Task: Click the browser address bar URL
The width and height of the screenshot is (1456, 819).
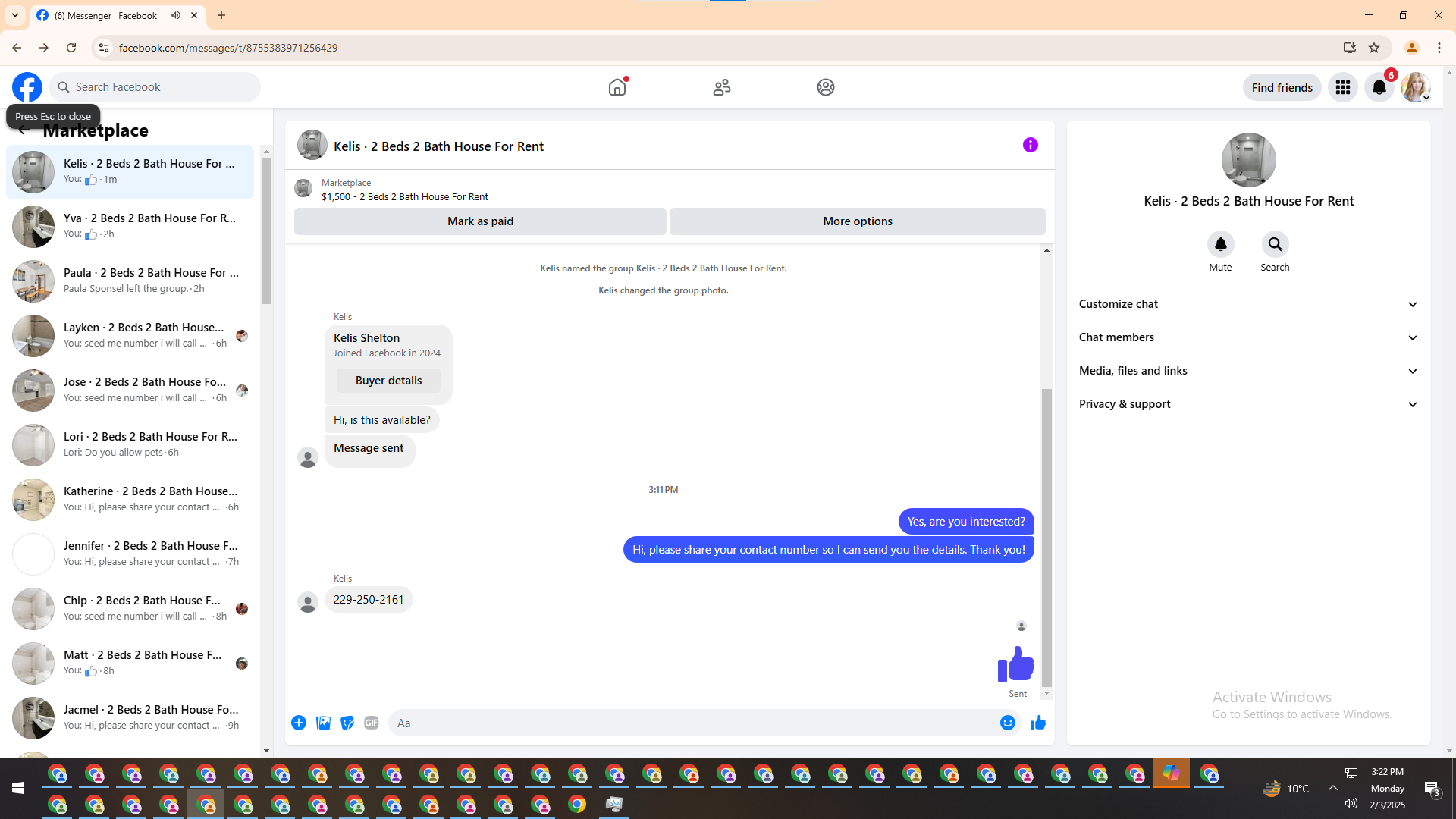Action: pos(228,48)
